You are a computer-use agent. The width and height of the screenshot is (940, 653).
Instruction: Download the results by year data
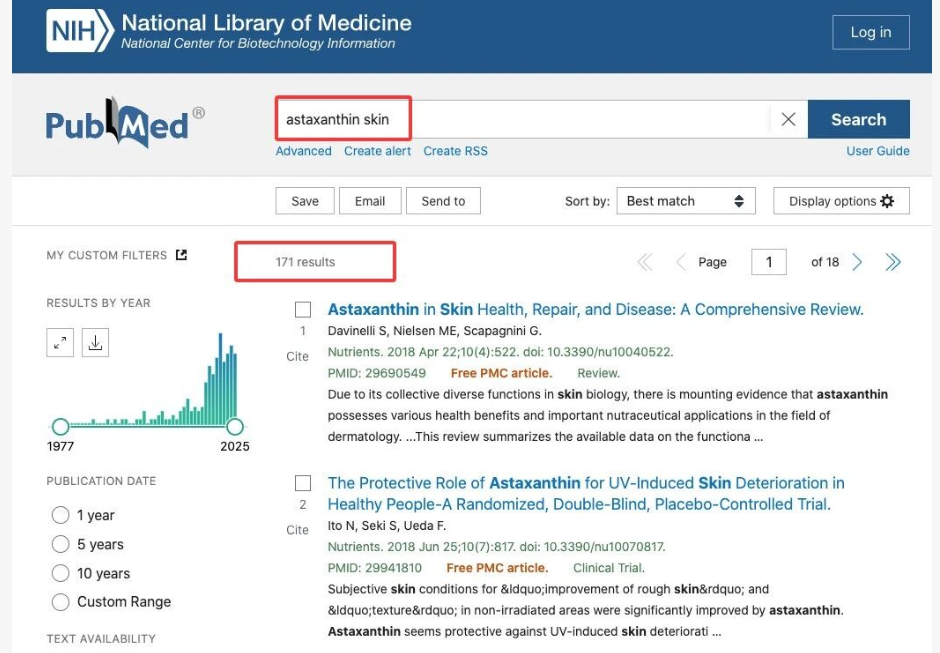pyautogui.click(x=95, y=343)
